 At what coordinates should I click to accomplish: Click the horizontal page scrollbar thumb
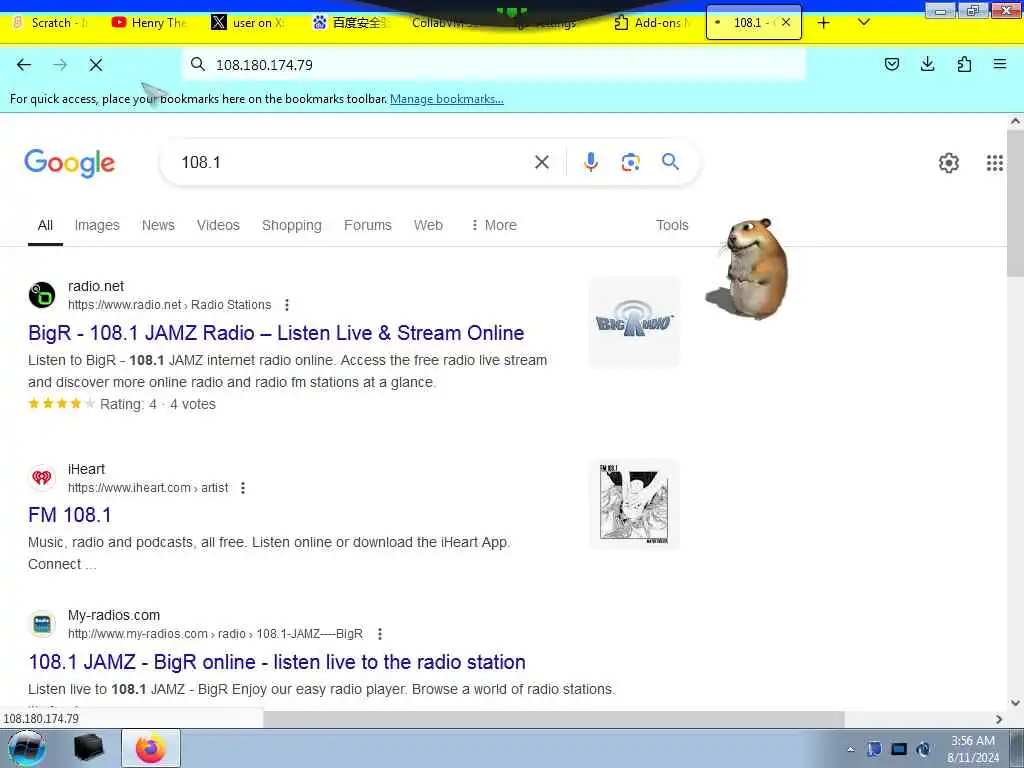pyautogui.click(x=554, y=719)
